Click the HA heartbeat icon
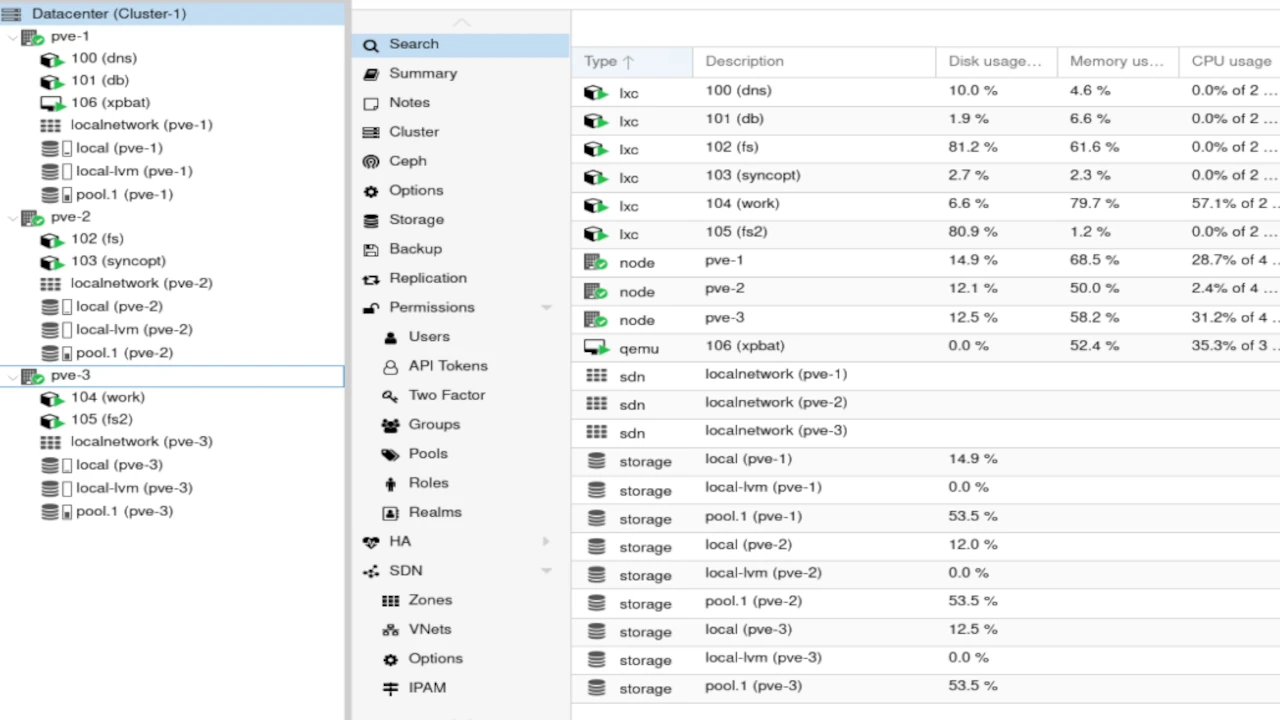Image resolution: width=1280 pixels, height=720 pixels. [371, 542]
